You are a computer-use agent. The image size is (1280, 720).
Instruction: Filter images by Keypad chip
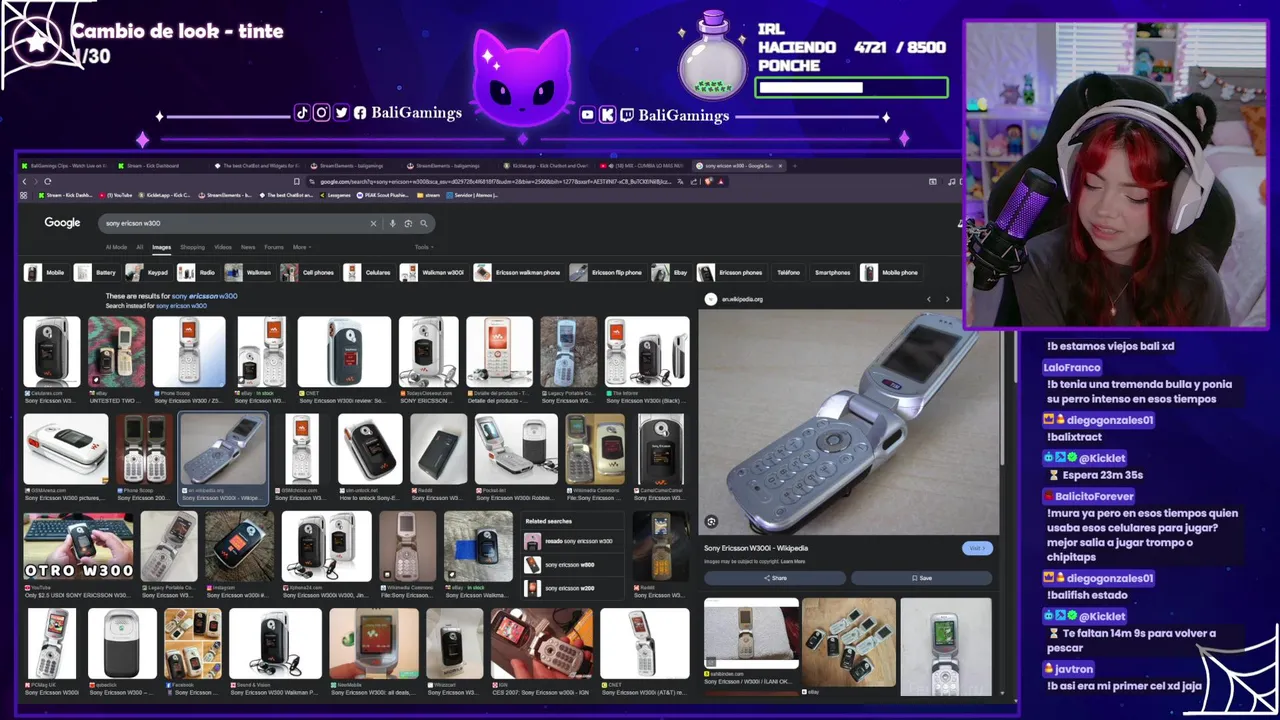point(148,272)
